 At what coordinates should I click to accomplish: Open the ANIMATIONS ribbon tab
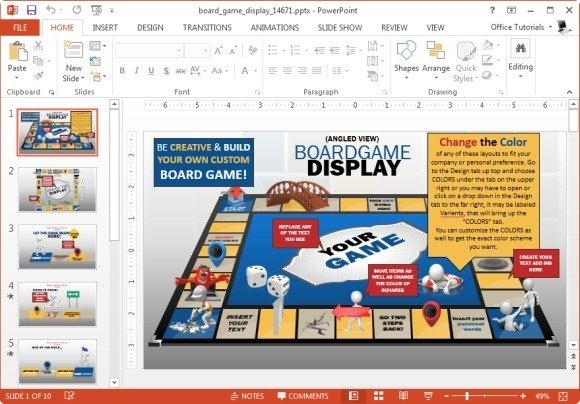coord(274,28)
